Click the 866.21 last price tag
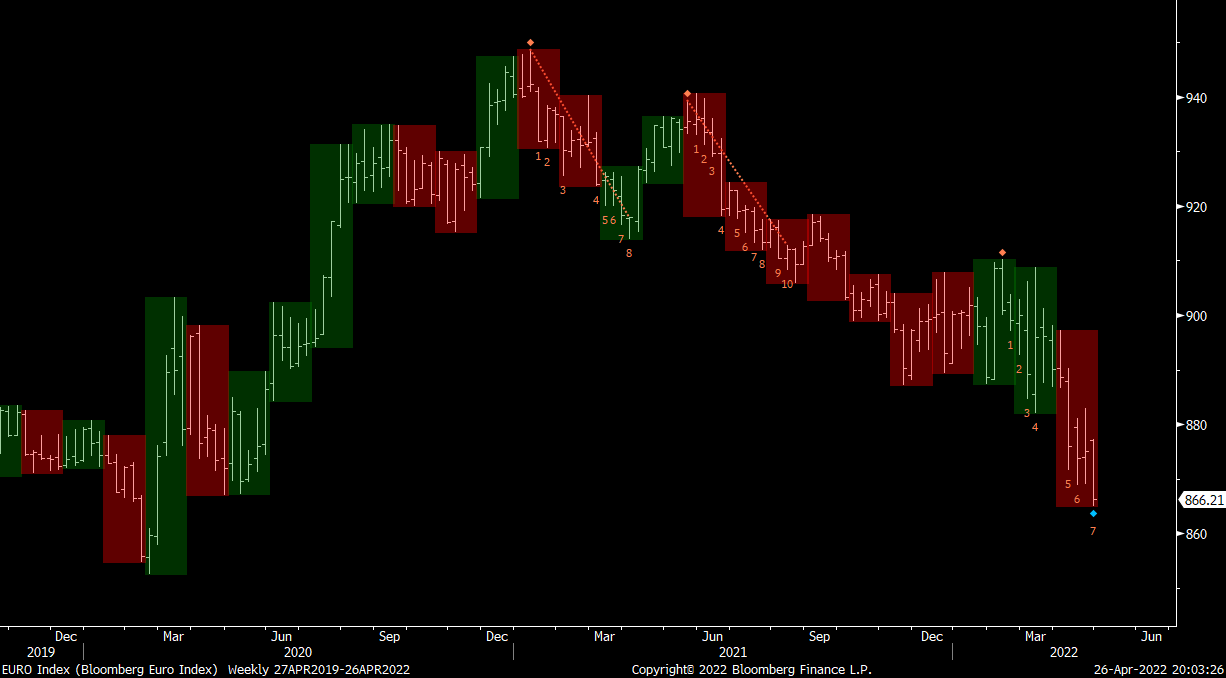Viewport: 1226px width, 678px height. [x=1203, y=500]
